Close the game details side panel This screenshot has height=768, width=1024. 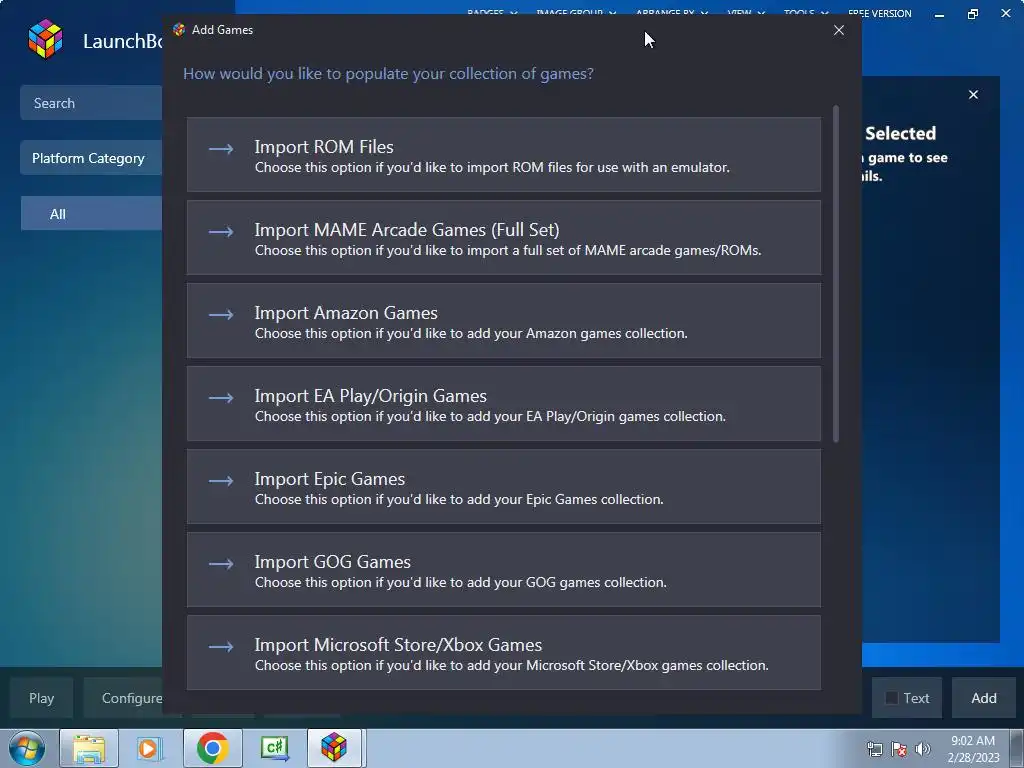[x=973, y=95]
